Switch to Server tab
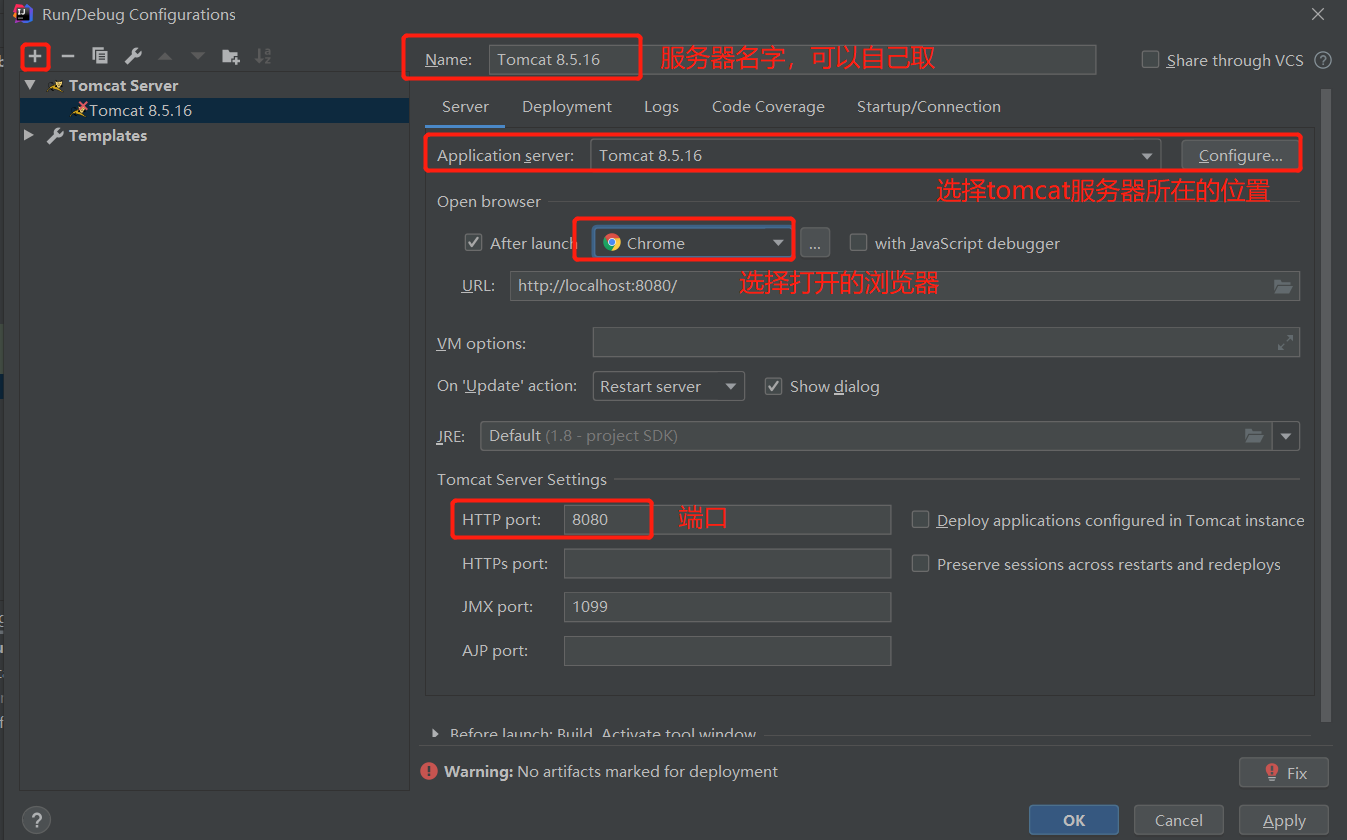This screenshot has width=1347, height=840. coord(465,107)
